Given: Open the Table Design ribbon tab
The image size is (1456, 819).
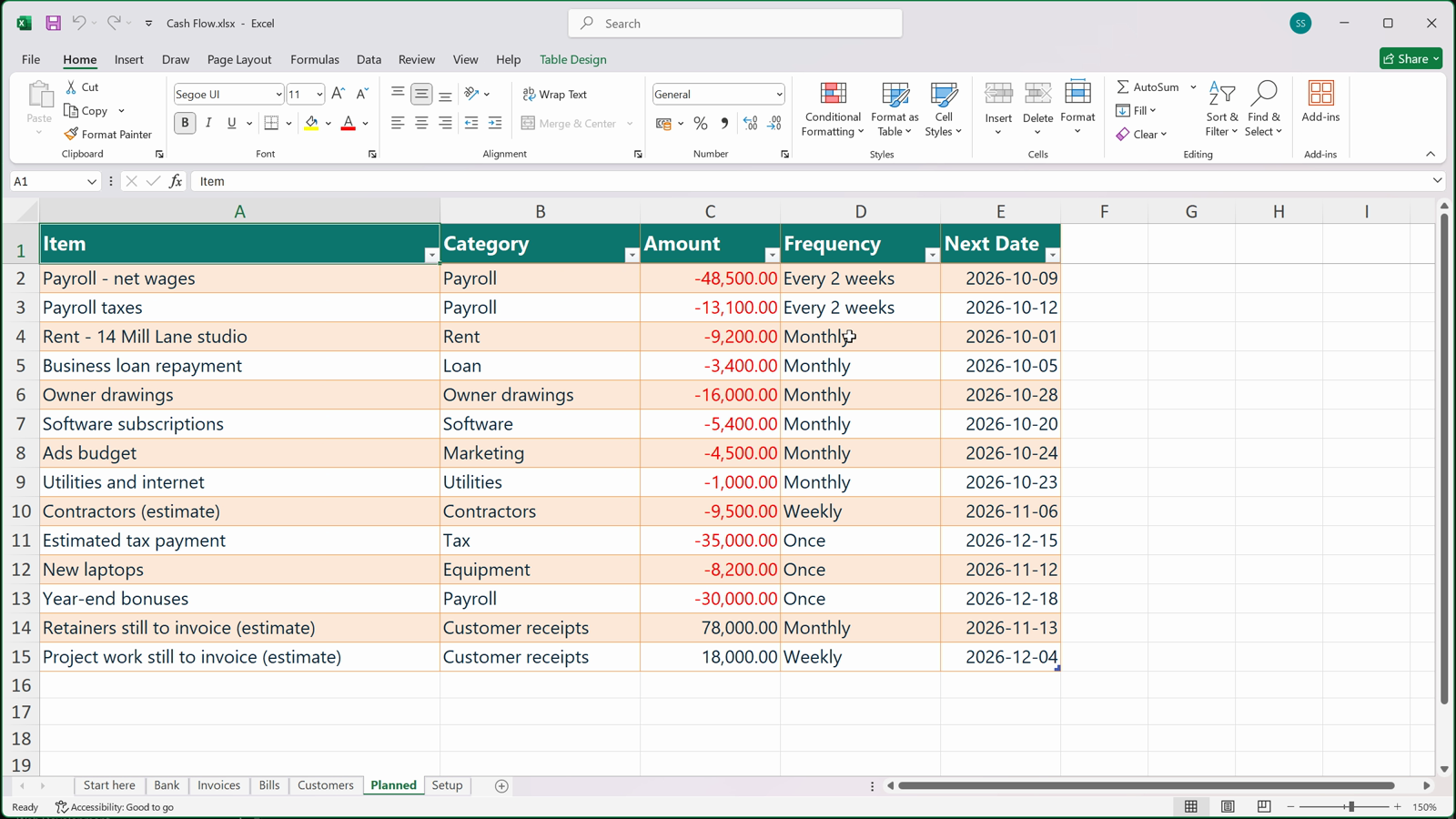Looking at the screenshot, I should pos(573,59).
